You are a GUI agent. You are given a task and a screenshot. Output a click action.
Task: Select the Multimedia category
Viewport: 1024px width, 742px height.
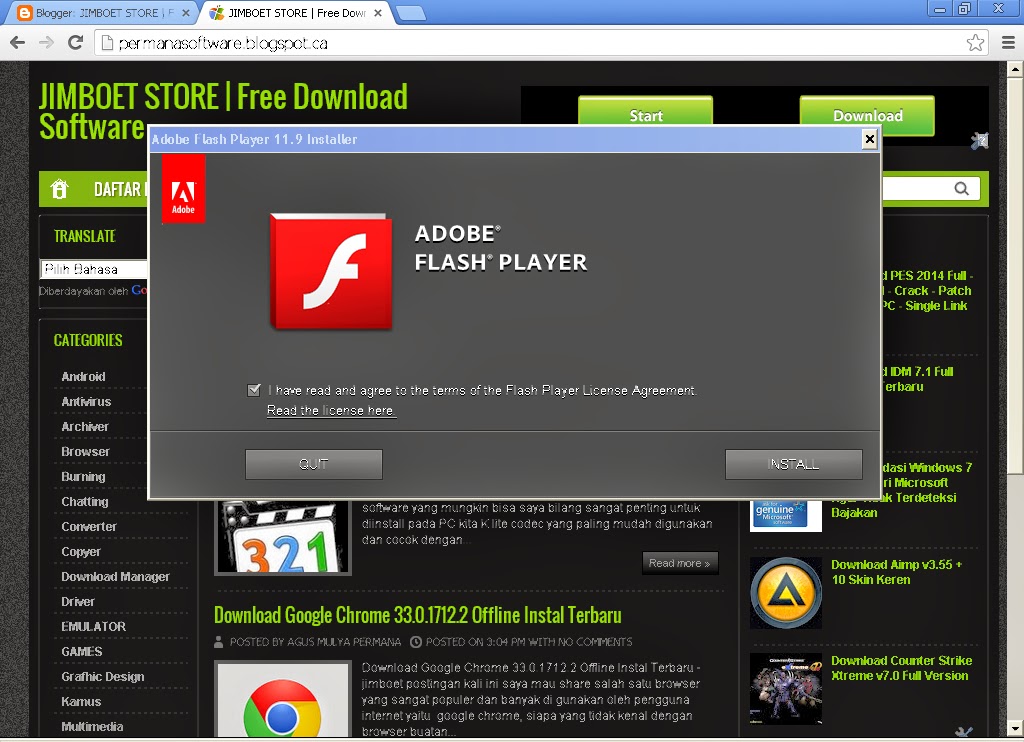click(92, 726)
